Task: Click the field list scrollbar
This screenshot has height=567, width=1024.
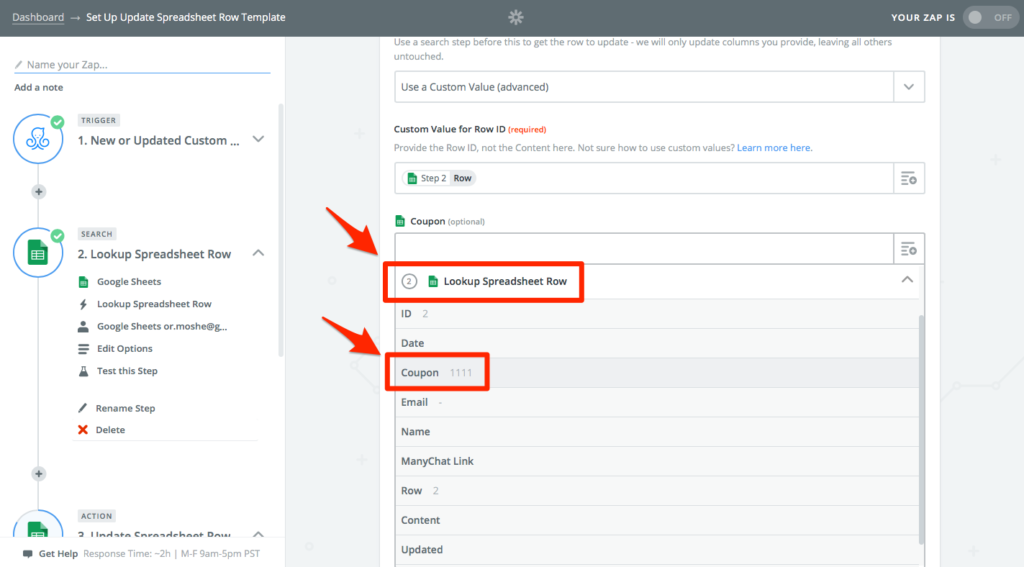Action: click(x=921, y=429)
